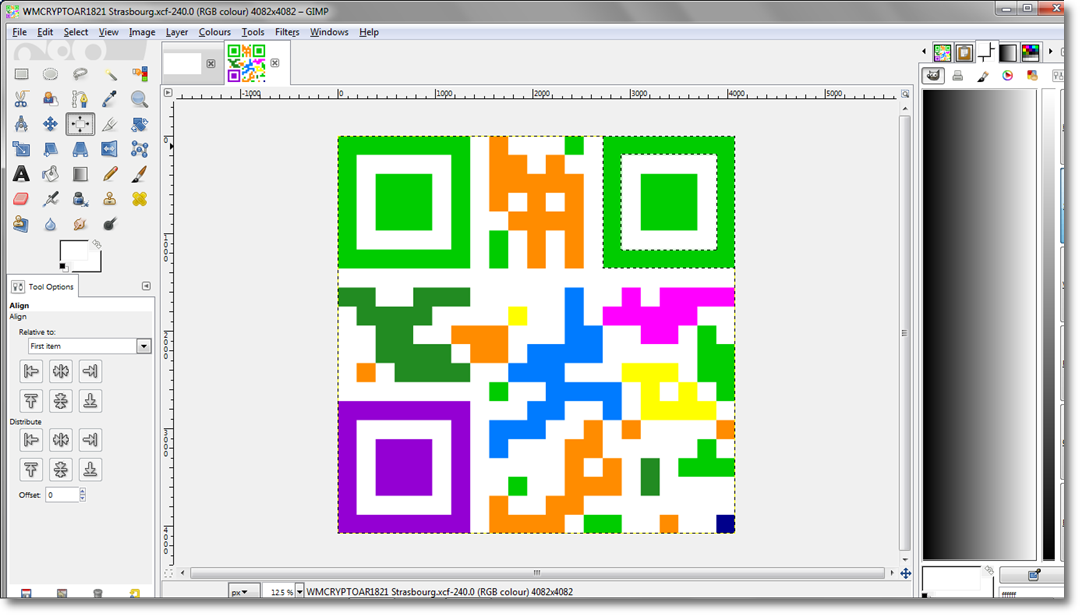Open Tool Options tab configuration menu arrow
Screen dimensions: 1080x615
click(146, 286)
